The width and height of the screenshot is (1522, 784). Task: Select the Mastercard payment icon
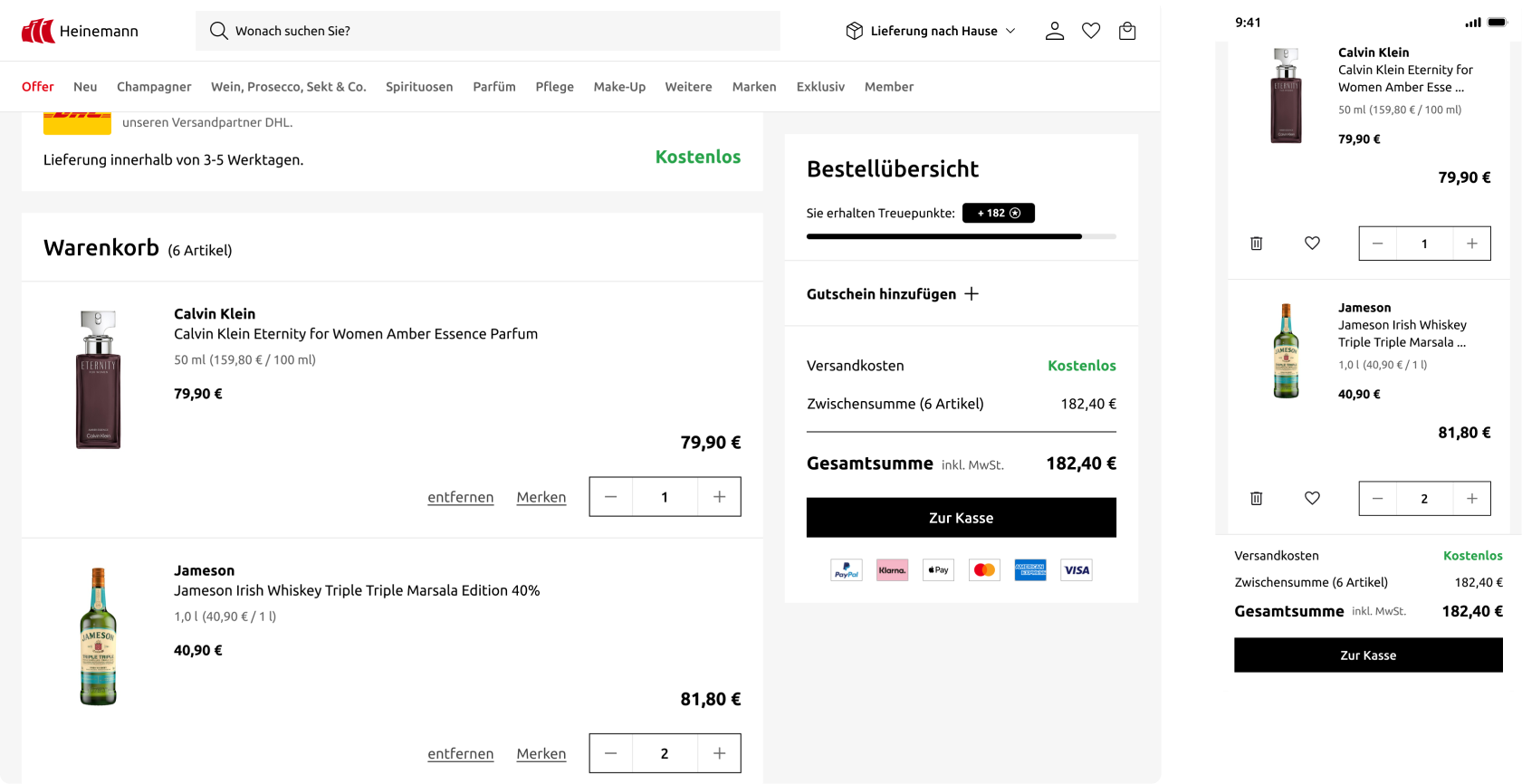pyautogui.click(x=984, y=570)
